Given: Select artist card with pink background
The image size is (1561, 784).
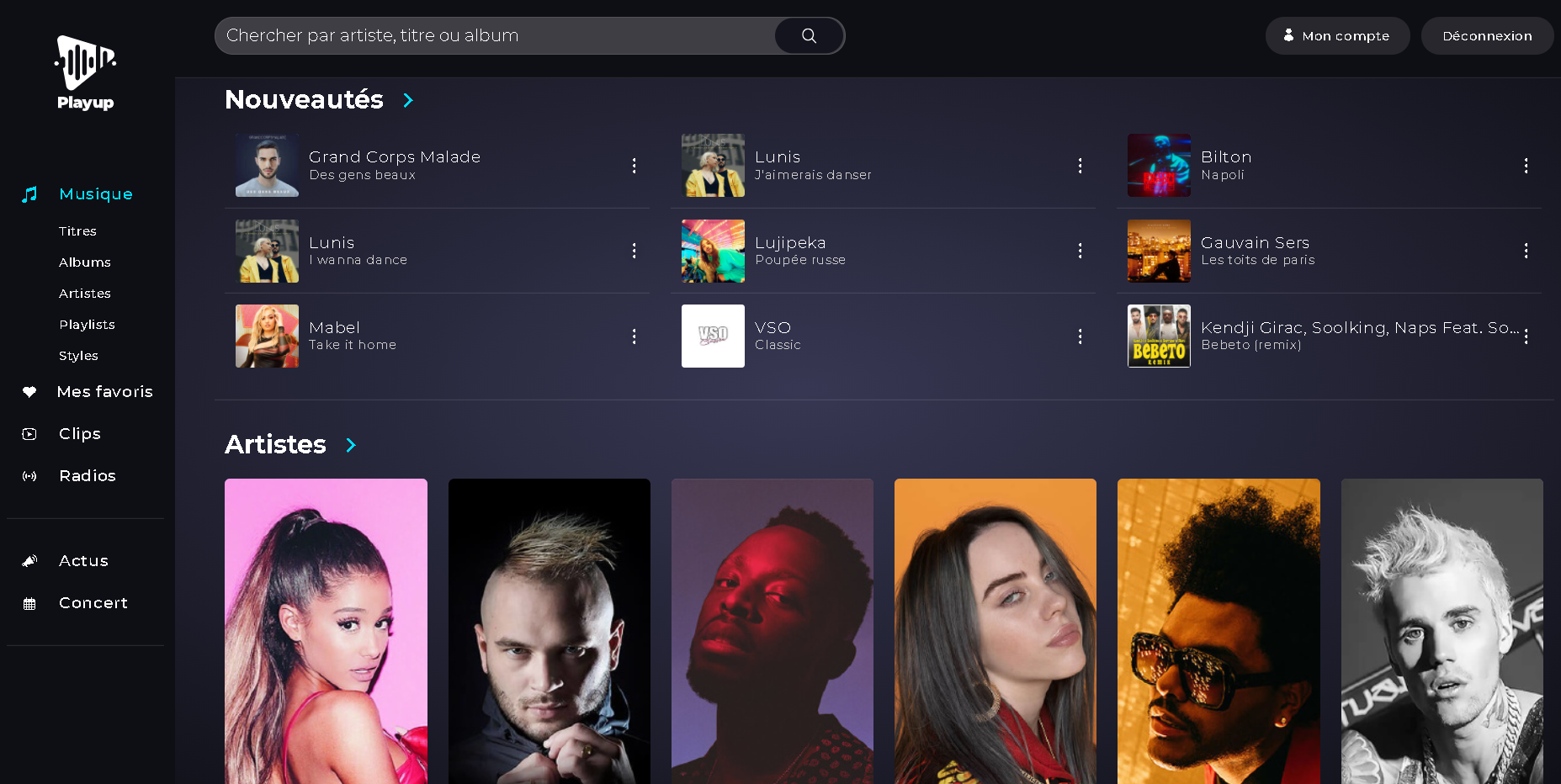Looking at the screenshot, I should coord(326,631).
